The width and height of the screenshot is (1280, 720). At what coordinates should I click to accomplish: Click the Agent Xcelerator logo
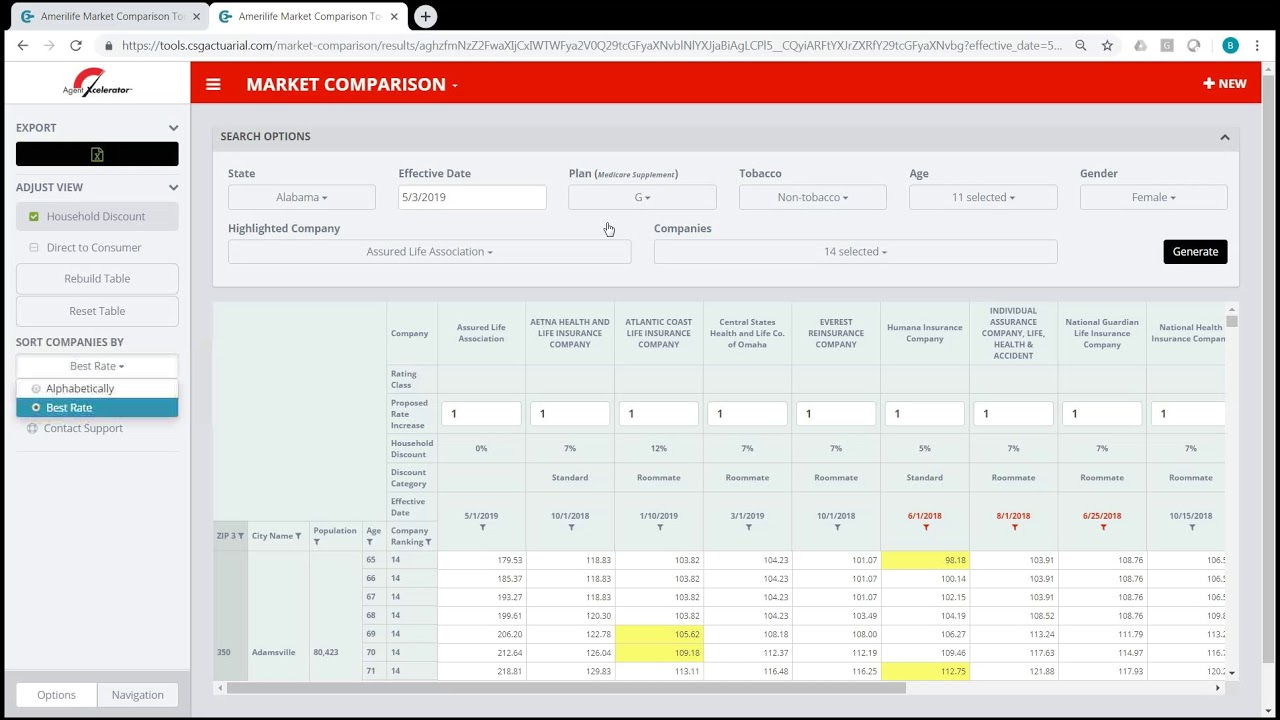pyautogui.click(x=97, y=83)
